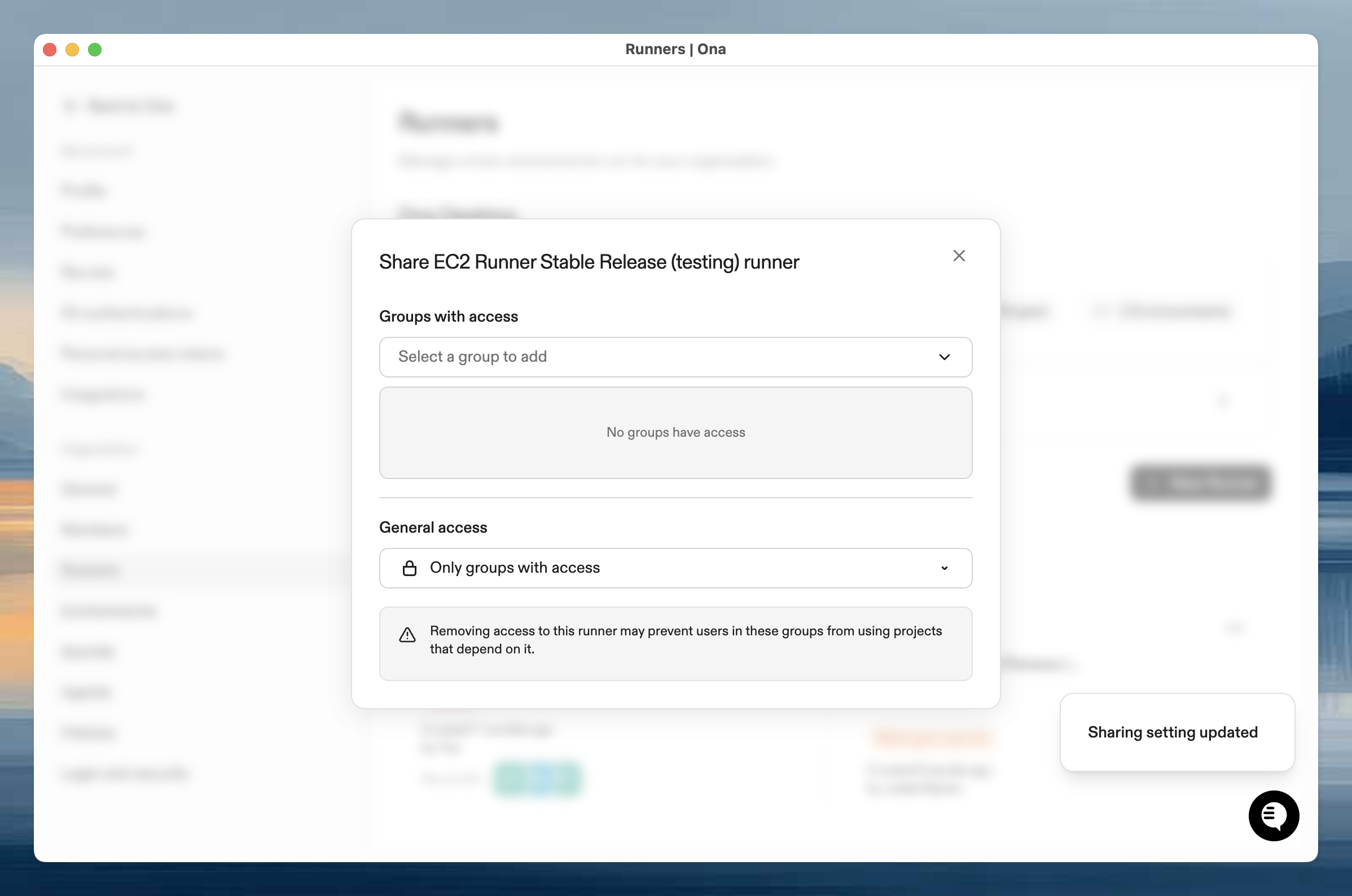
Task: Click the Share EC2 Runner dialog title
Action: point(589,262)
